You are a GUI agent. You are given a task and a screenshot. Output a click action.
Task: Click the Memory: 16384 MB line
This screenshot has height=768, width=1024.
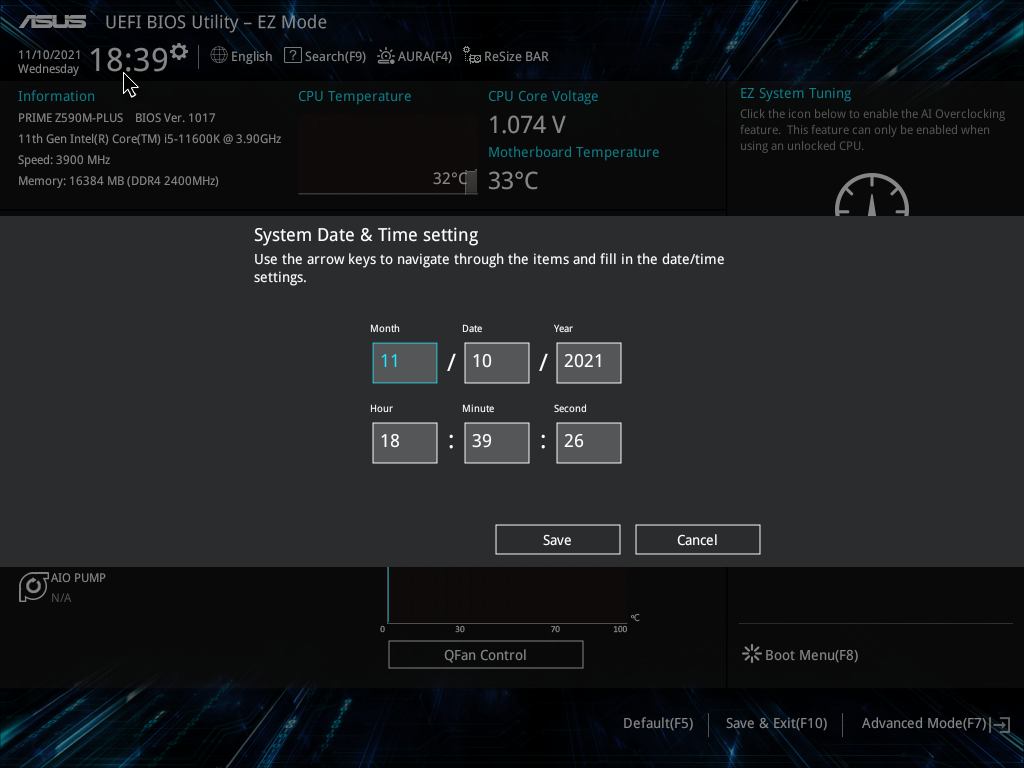point(118,181)
